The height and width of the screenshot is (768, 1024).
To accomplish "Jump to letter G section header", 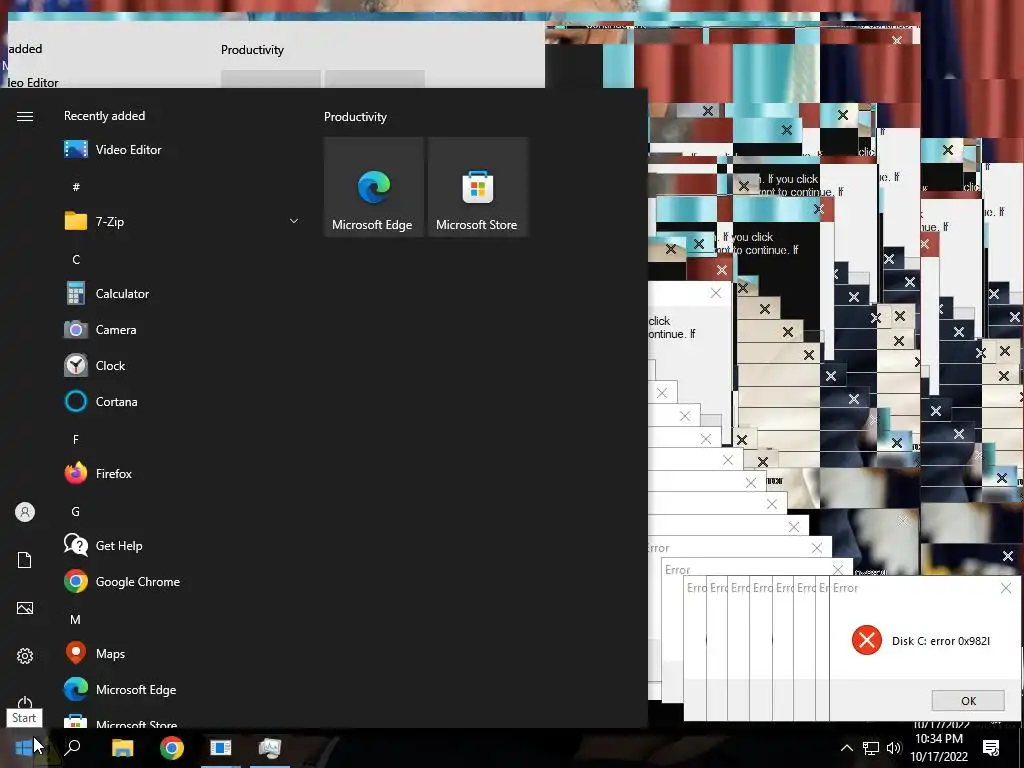I will [76, 511].
